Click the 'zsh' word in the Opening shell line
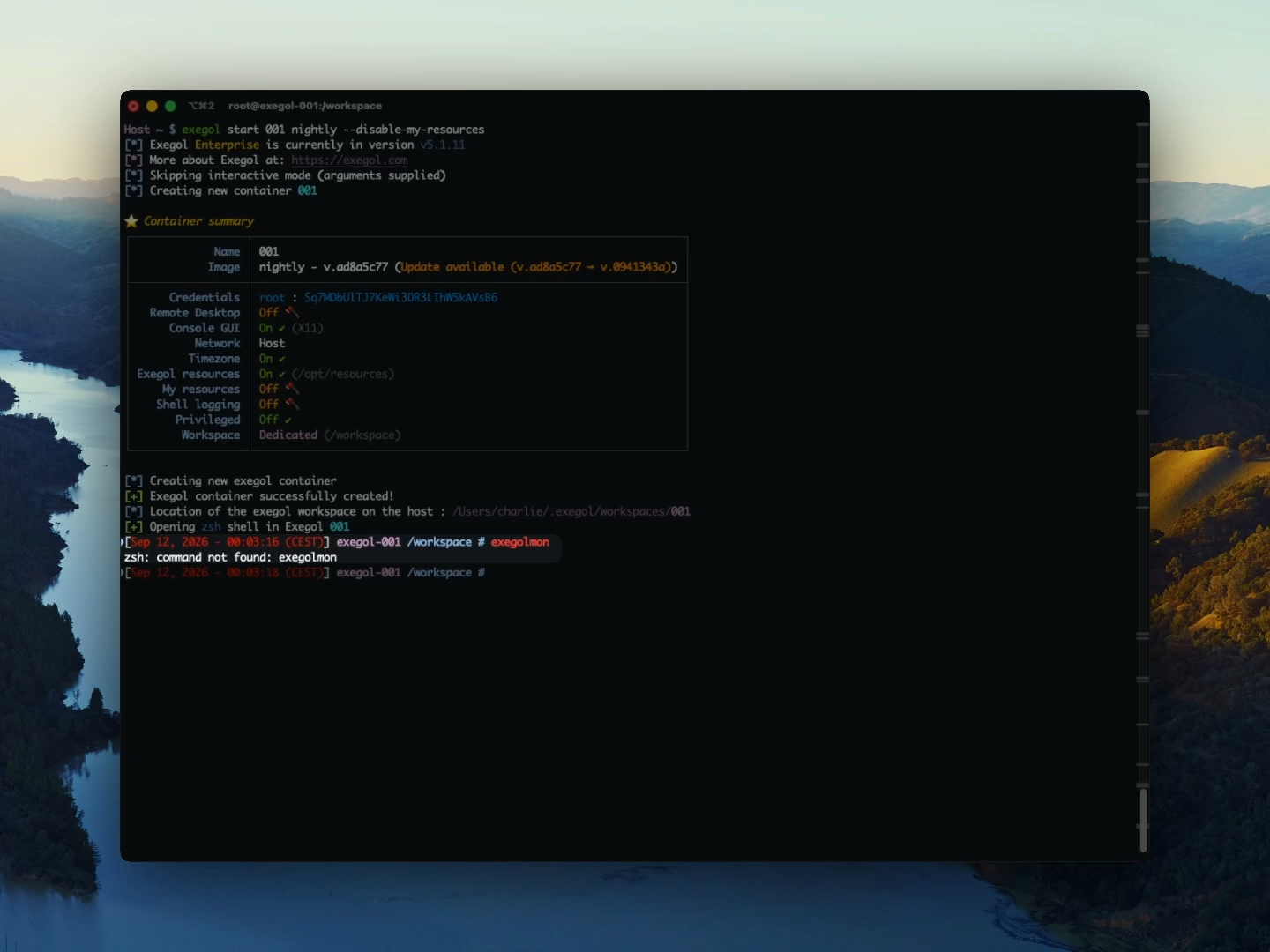Screen dimensions: 1270x952 [x=211, y=527]
